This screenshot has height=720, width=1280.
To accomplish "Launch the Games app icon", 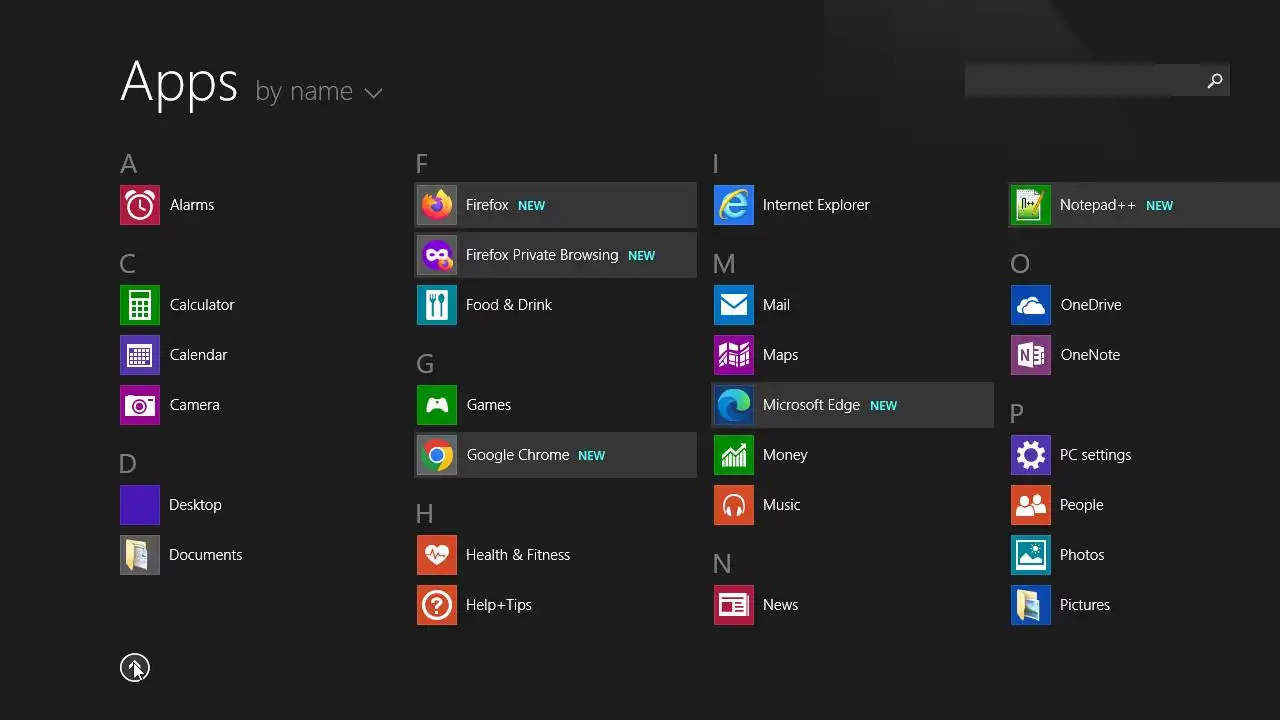I will pyautogui.click(x=437, y=405).
